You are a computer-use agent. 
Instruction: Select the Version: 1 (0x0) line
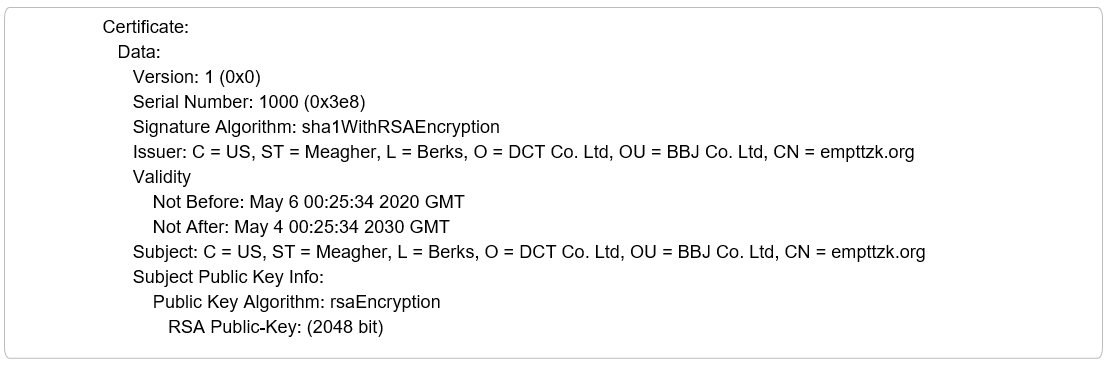pos(197,76)
